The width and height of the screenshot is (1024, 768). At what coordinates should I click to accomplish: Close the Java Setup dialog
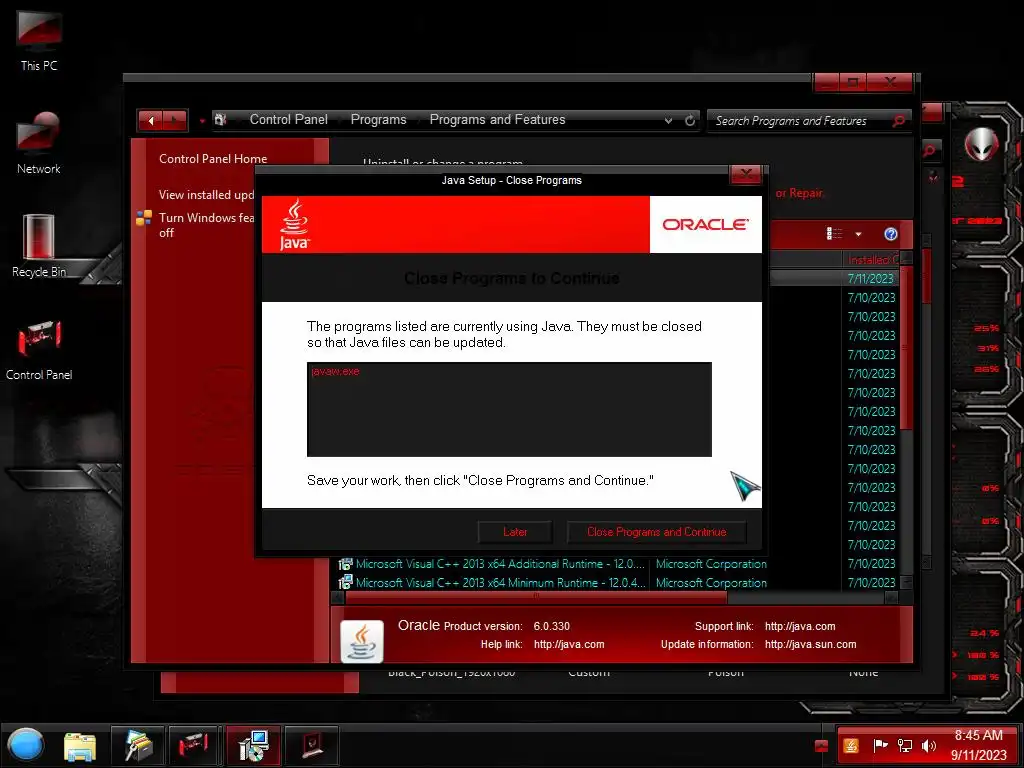pos(745,174)
